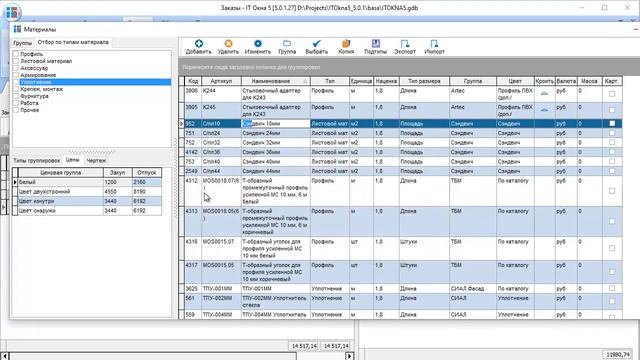Click the right arrow of the horizontal scrollbar

coord(349,356)
